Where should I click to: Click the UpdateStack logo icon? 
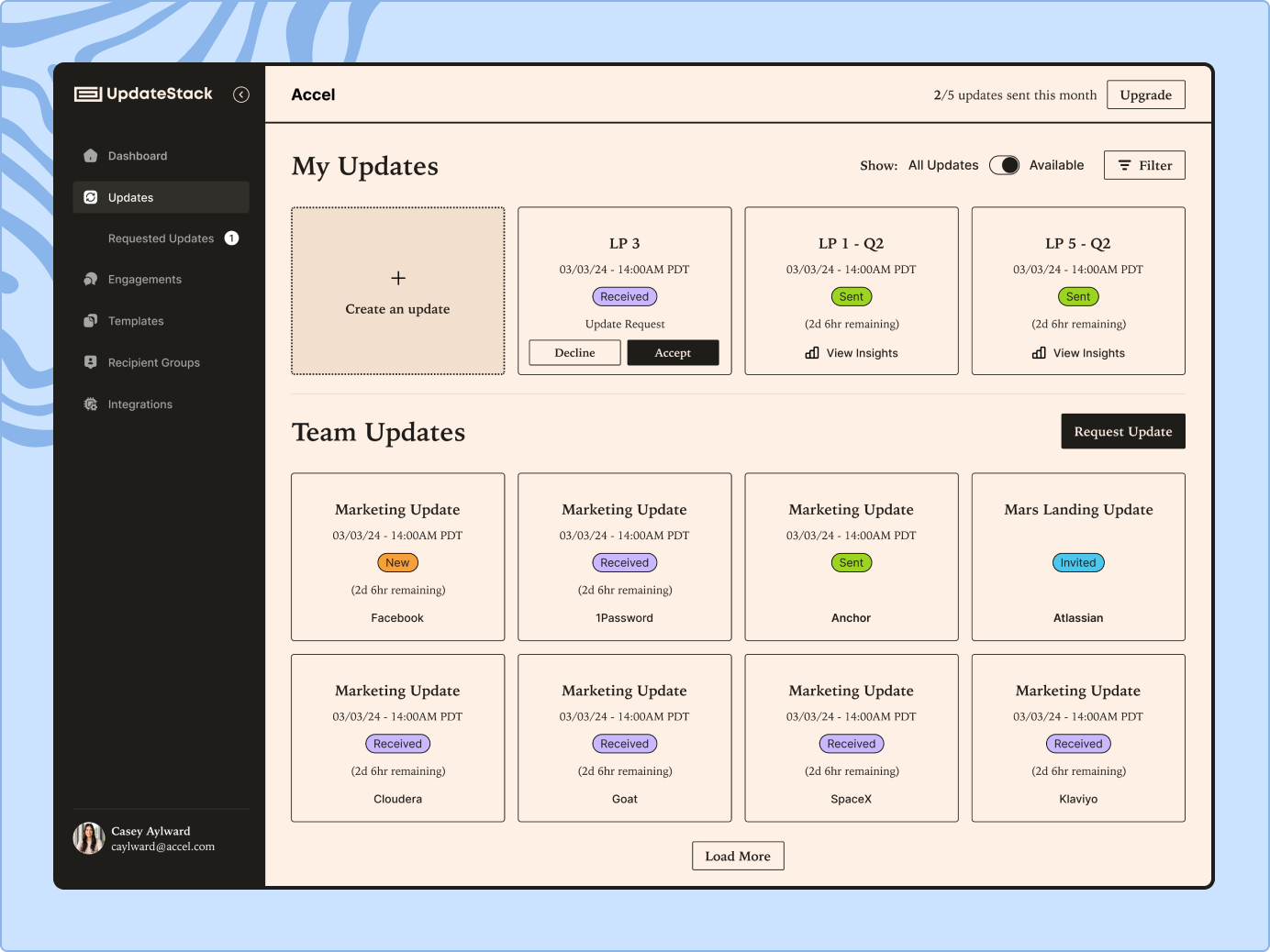[x=88, y=94]
